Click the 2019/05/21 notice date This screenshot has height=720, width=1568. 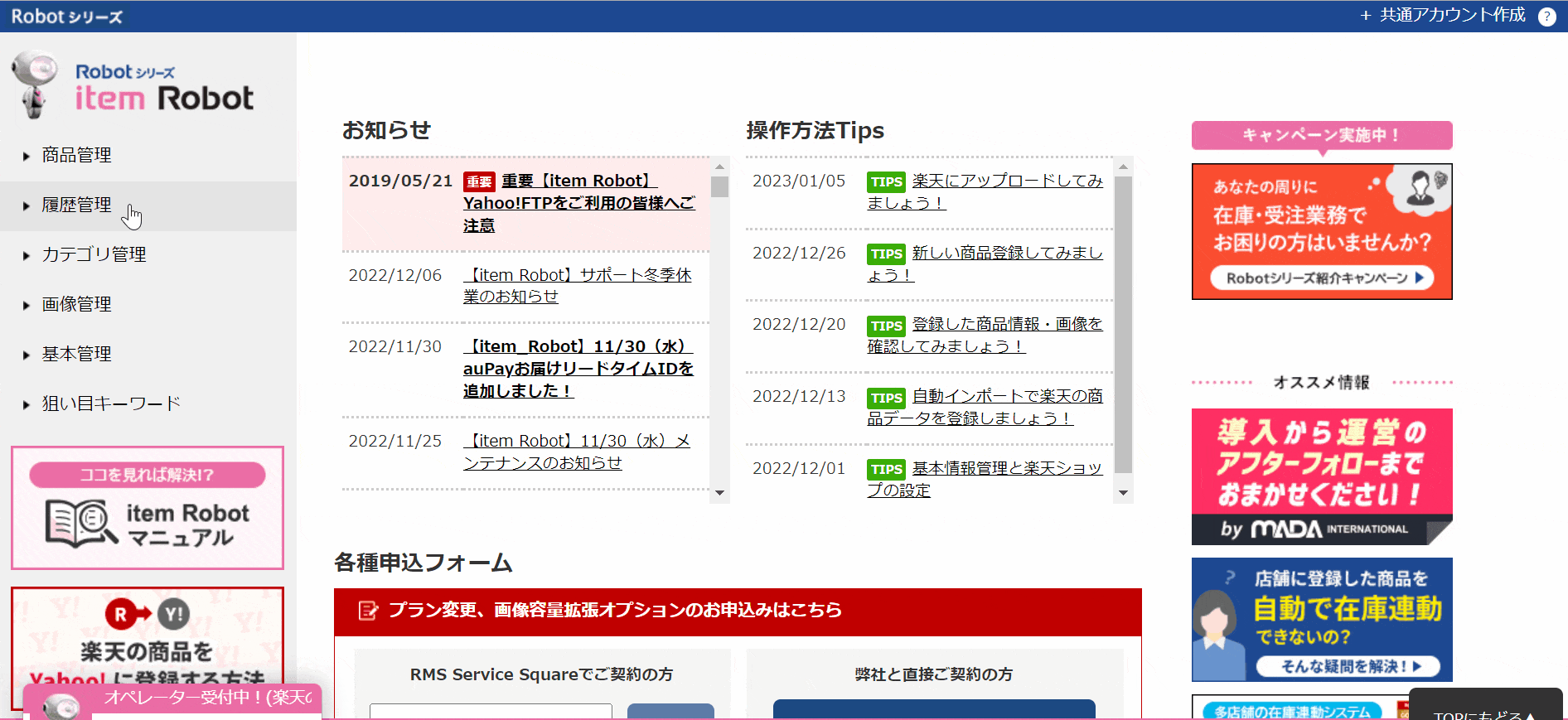(x=400, y=181)
